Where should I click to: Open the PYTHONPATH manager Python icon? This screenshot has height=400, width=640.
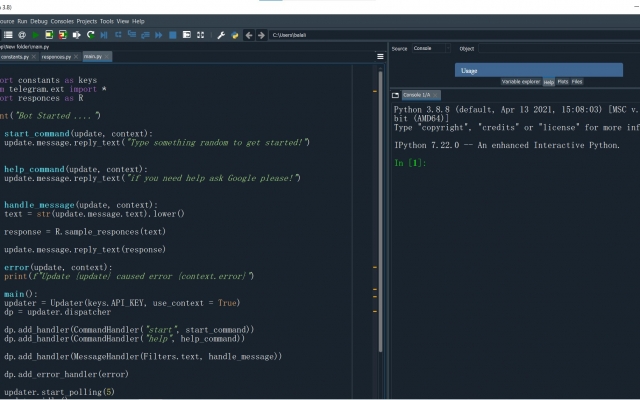(235, 35)
